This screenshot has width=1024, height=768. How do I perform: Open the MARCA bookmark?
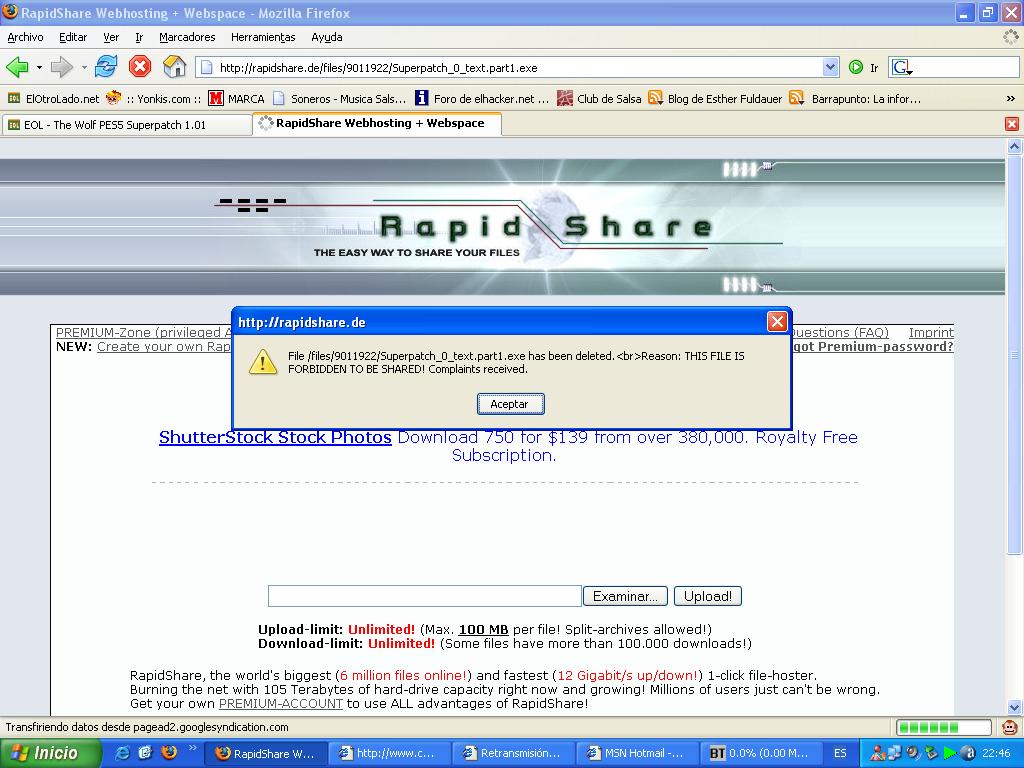(236, 99)
